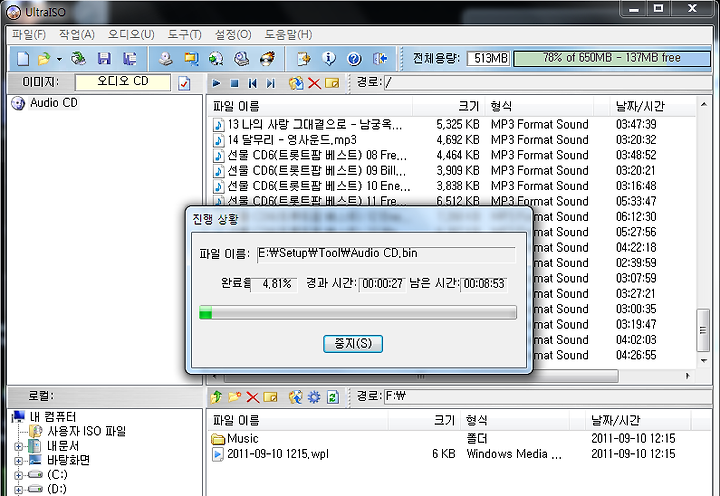This screenshot has height=496, width=720.
Task: Sort upper list by 크기 column header
Action: tap(449, 107)
